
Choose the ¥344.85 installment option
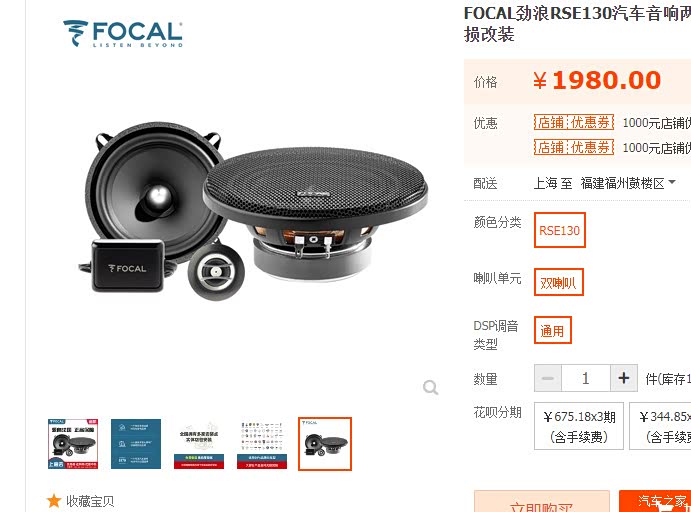click(660, 426)
